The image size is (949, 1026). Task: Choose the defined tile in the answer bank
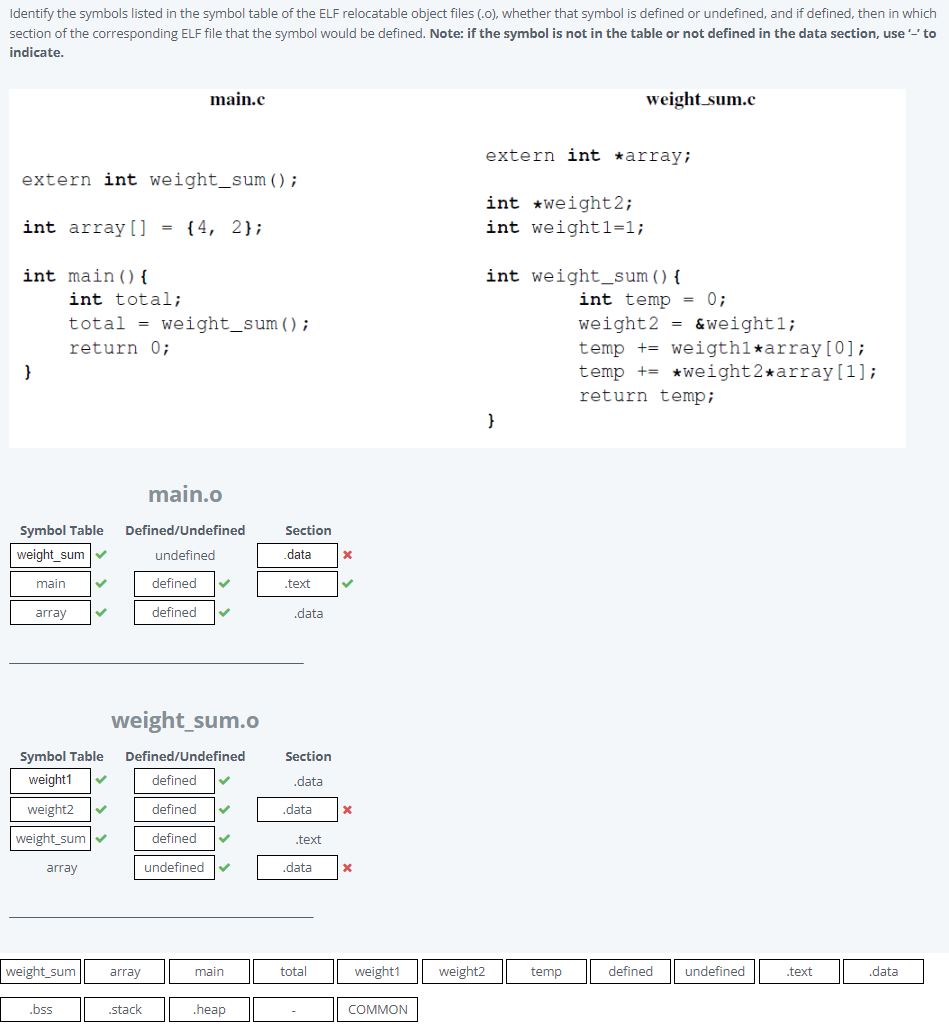[x=630, y=972]
